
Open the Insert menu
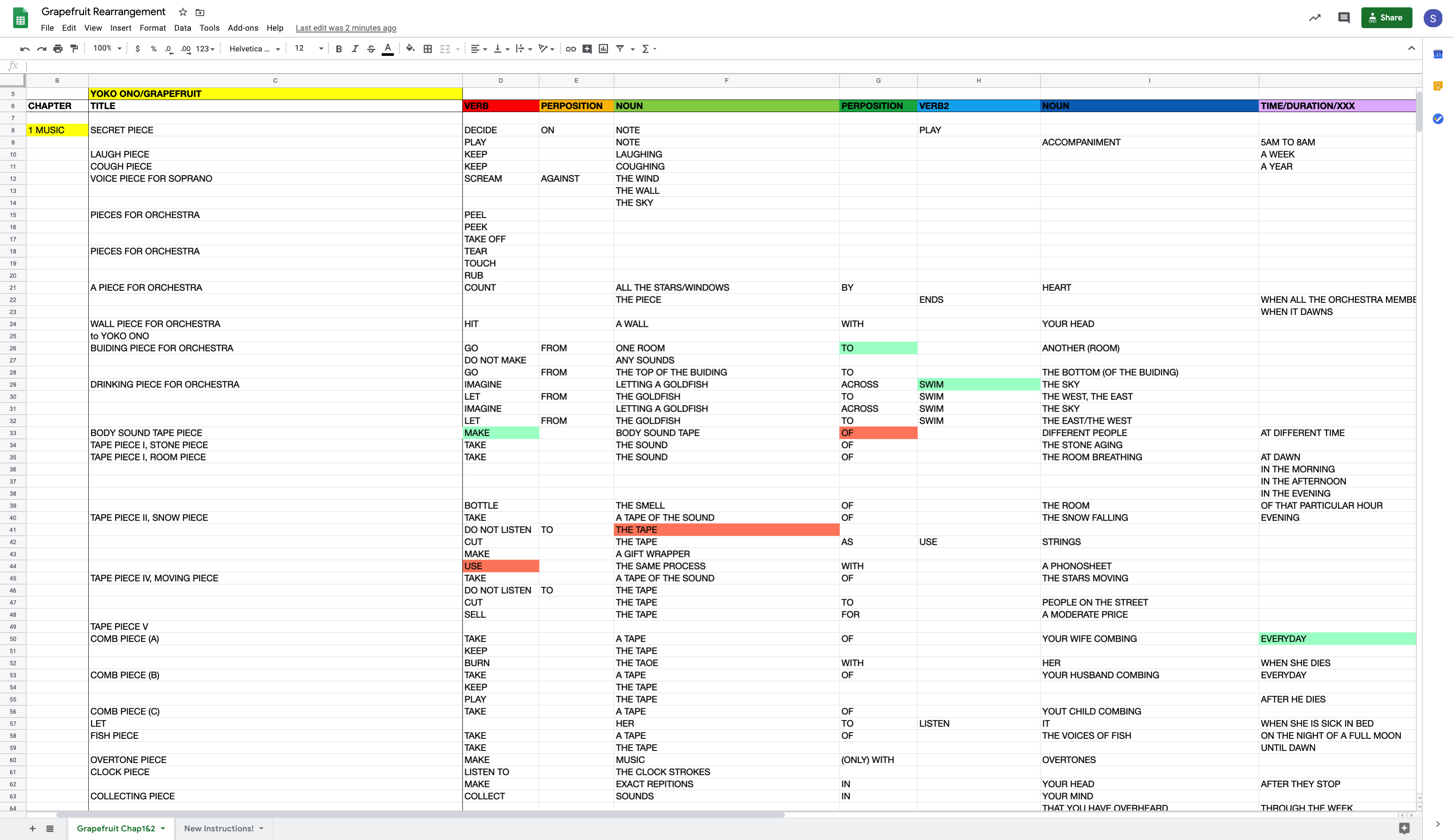point(121,28)
